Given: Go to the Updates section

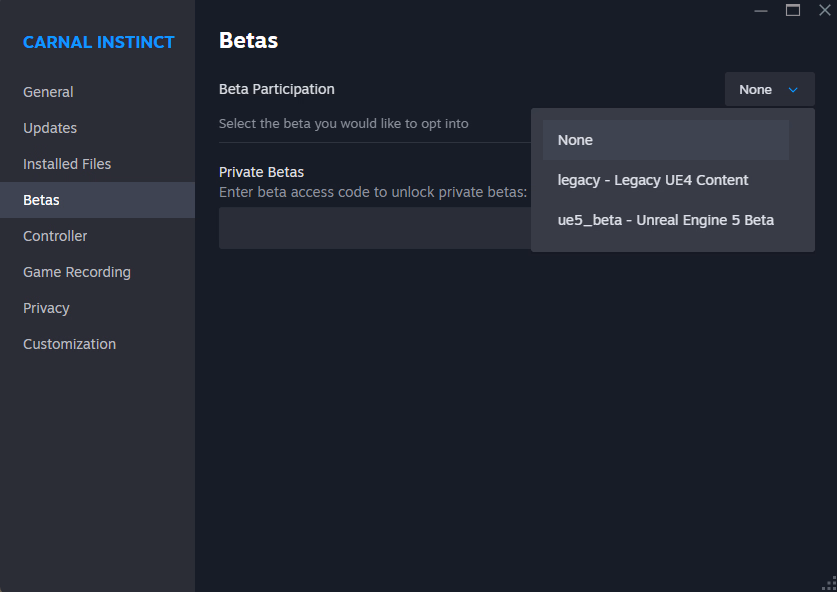Looking at the screenshot, I should click(x=50, y=128).
